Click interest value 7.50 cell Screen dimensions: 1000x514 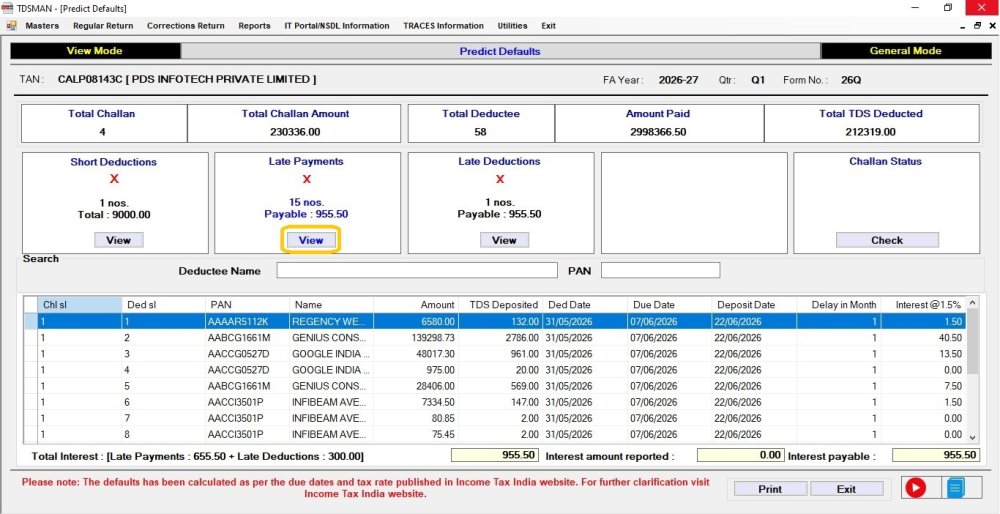923,386
